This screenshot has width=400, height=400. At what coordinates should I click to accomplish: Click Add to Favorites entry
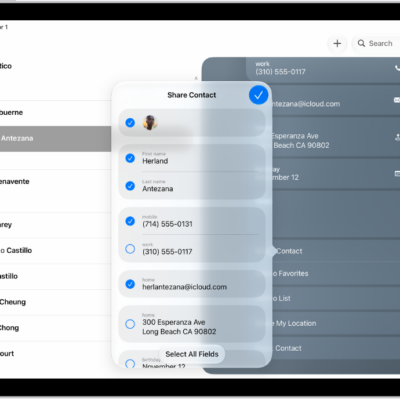[x=336, y=273]
